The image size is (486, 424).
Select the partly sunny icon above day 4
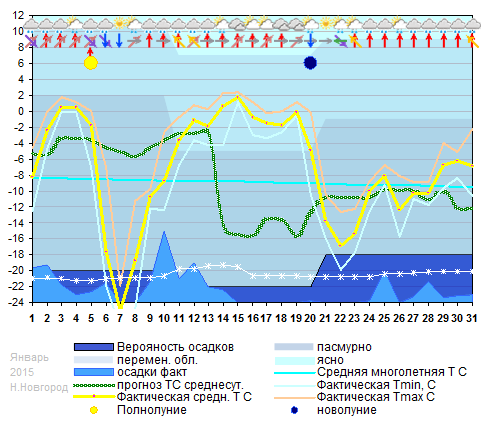pos(75,23)
